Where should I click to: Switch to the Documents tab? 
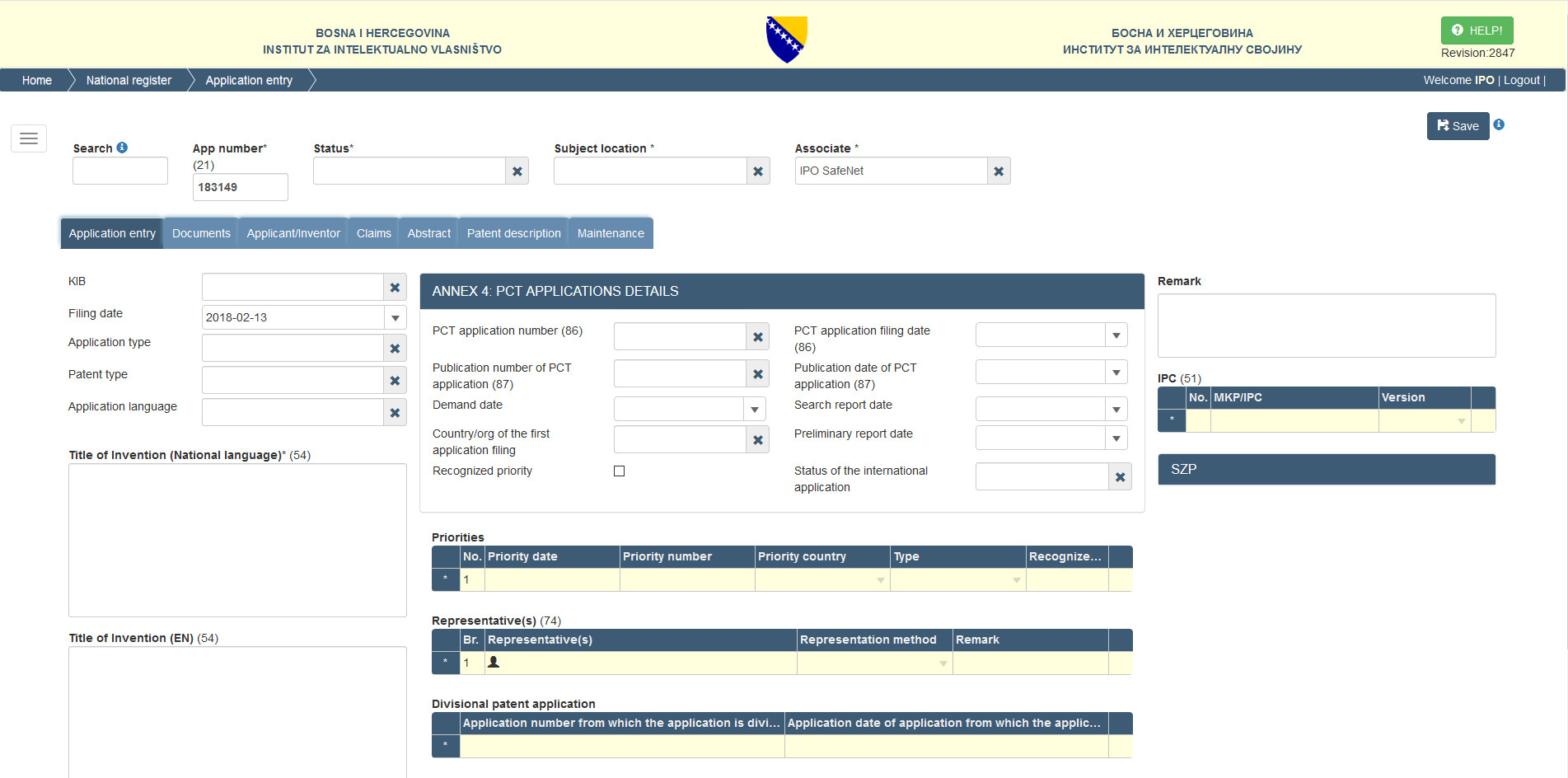point(201,233)
